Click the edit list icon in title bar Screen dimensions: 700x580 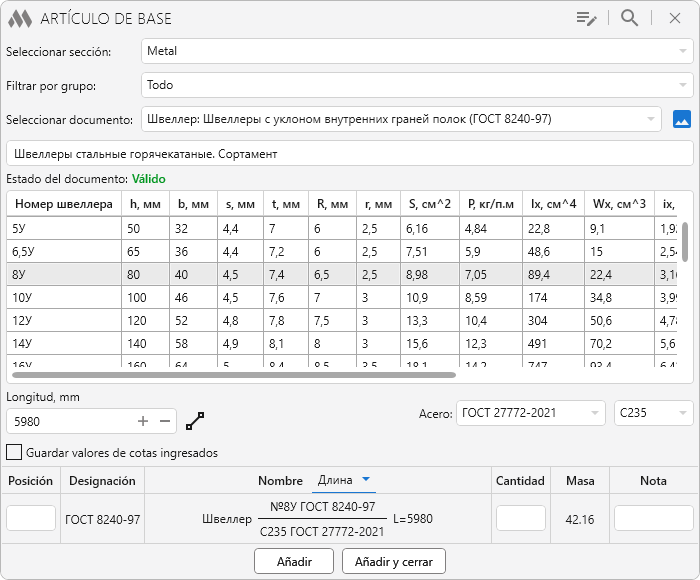click(586, 18)
